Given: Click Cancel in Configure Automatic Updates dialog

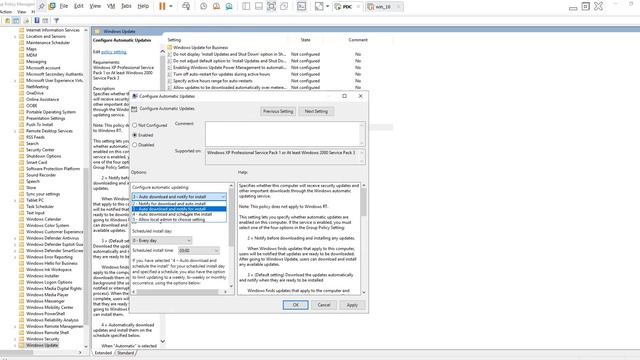Looking at the screenshot, I should pos(324,305).
